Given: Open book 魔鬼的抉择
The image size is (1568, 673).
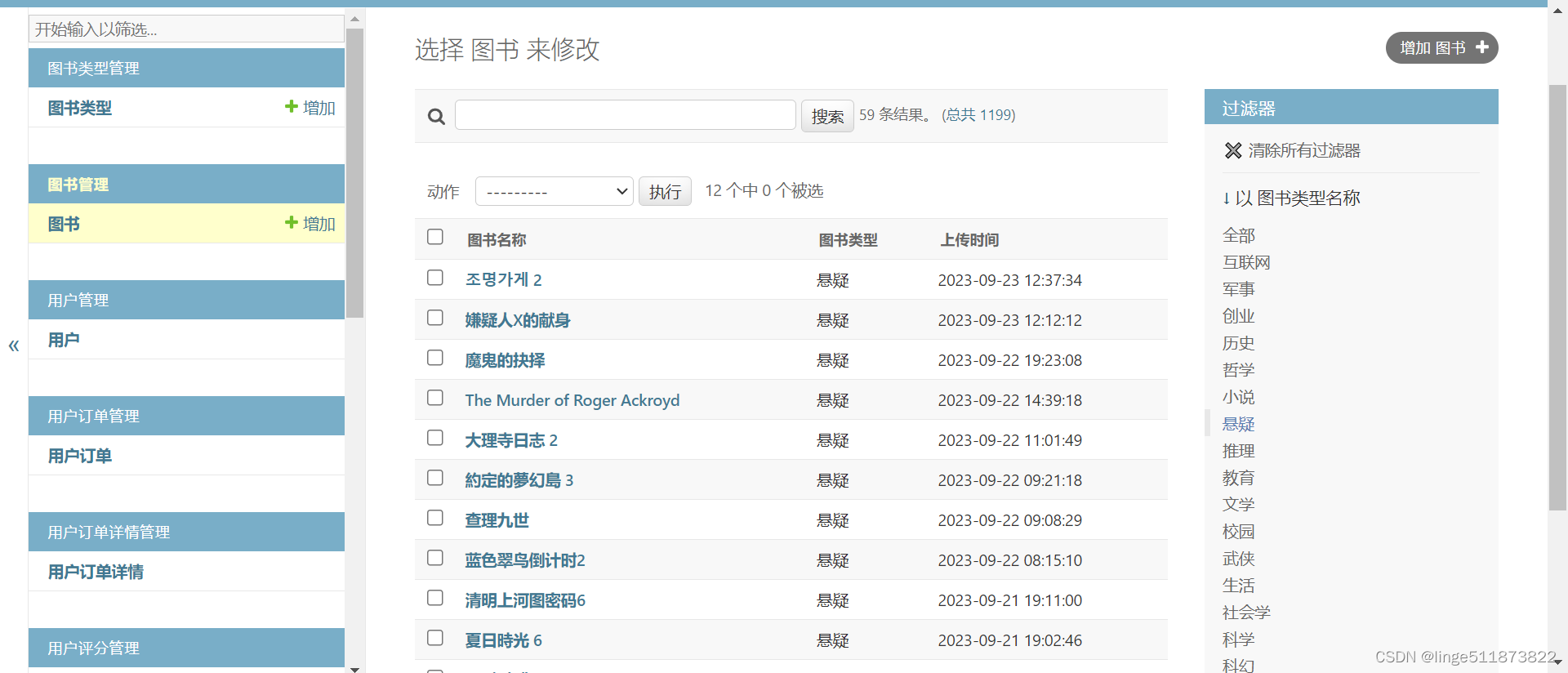Looking at the screenshot, I should [505, 360].
